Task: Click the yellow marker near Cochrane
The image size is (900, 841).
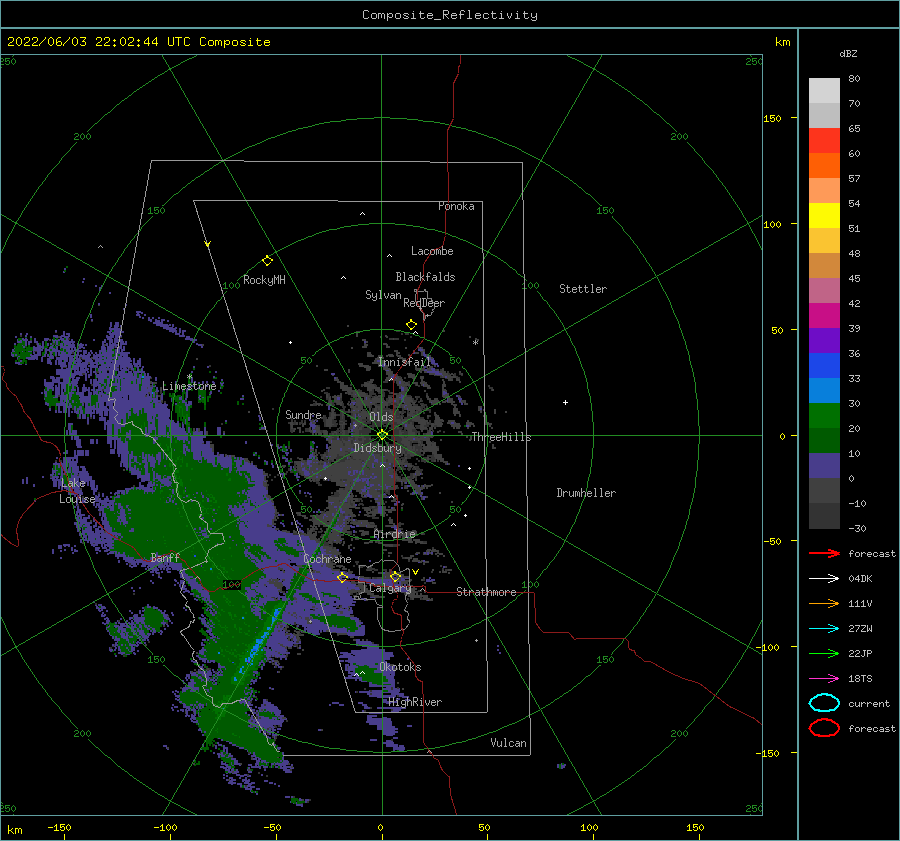Action: (342, 577)
